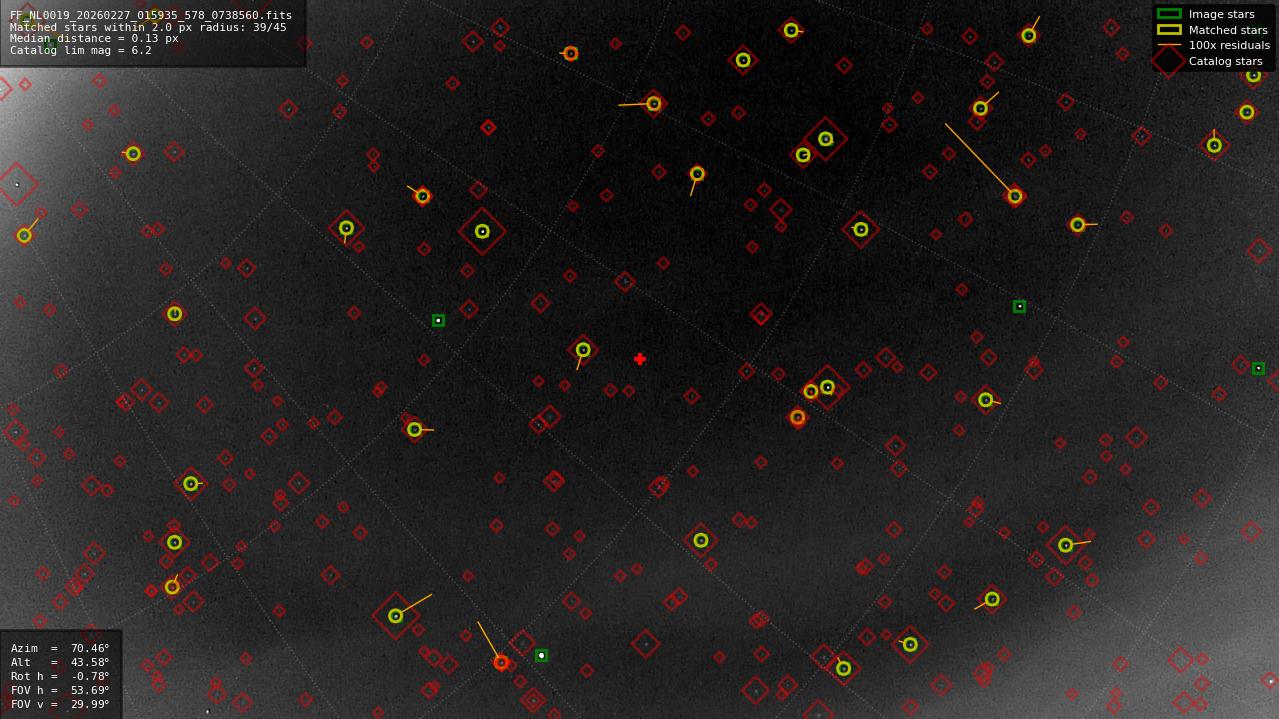Pick matched star with the longest orange residual

tap(1015, 196)
